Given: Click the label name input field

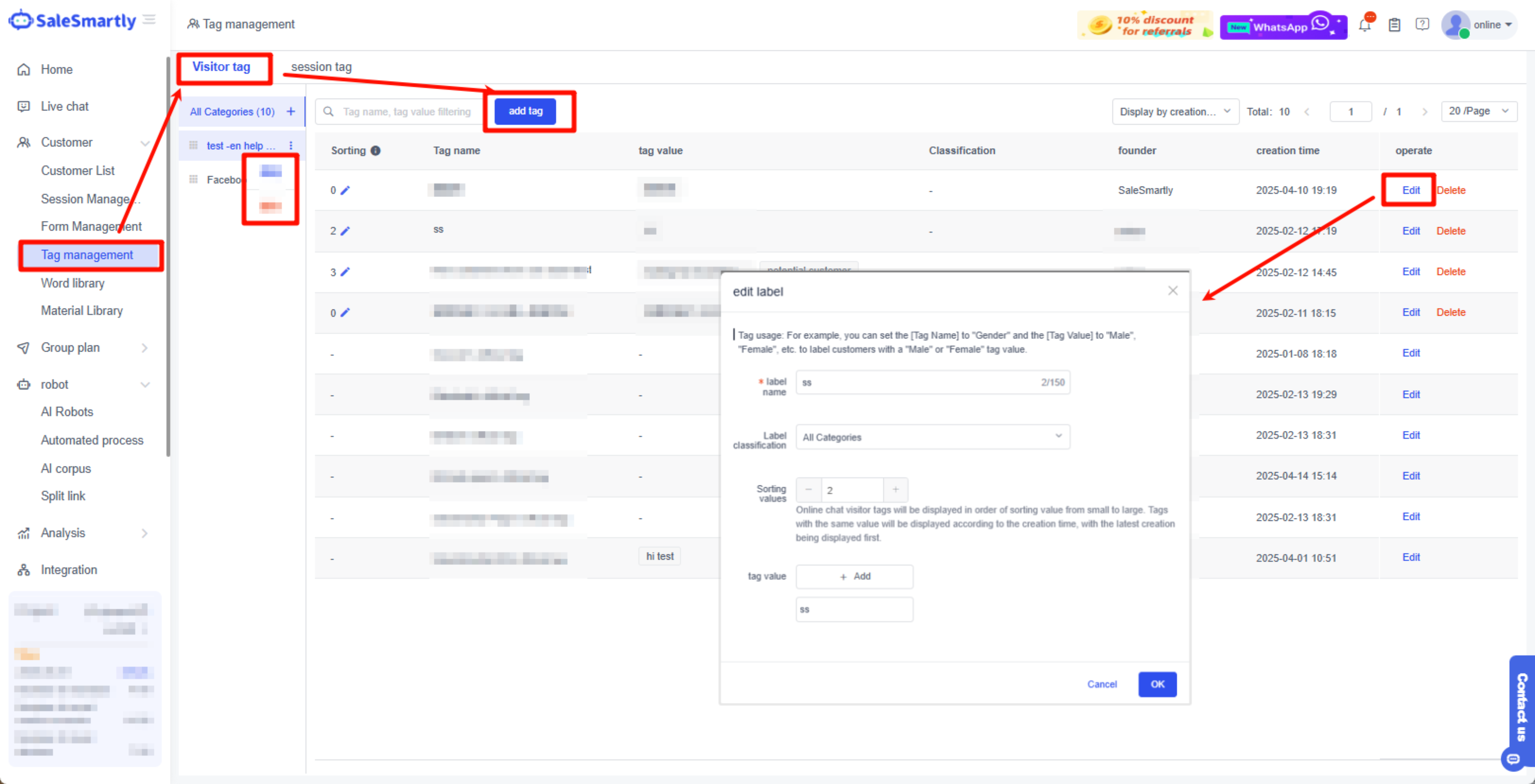Looking at the screenshot, I should coord(918,382).
